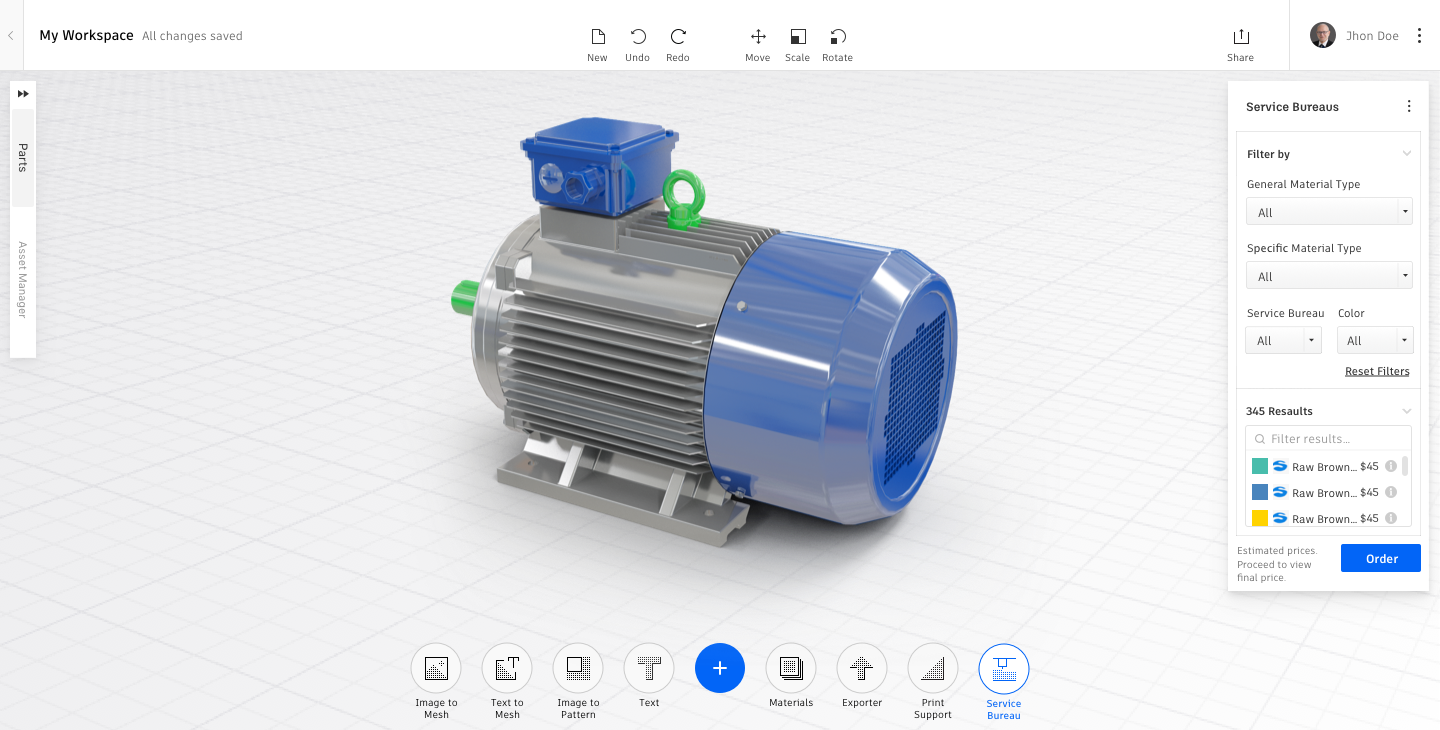Select the Scale tool
This screenshot has width=1440, height=730.
(x=797, y=44)
